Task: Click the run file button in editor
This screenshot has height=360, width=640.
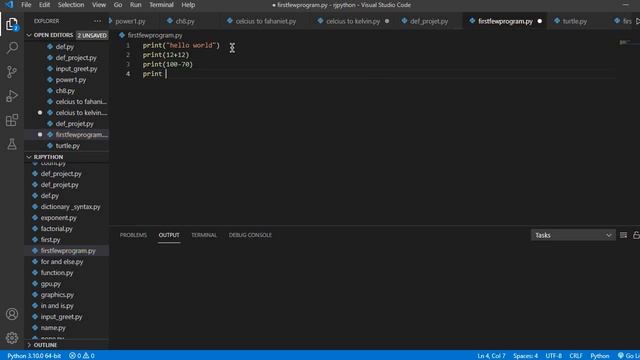Action: click(x=638, y=21)
